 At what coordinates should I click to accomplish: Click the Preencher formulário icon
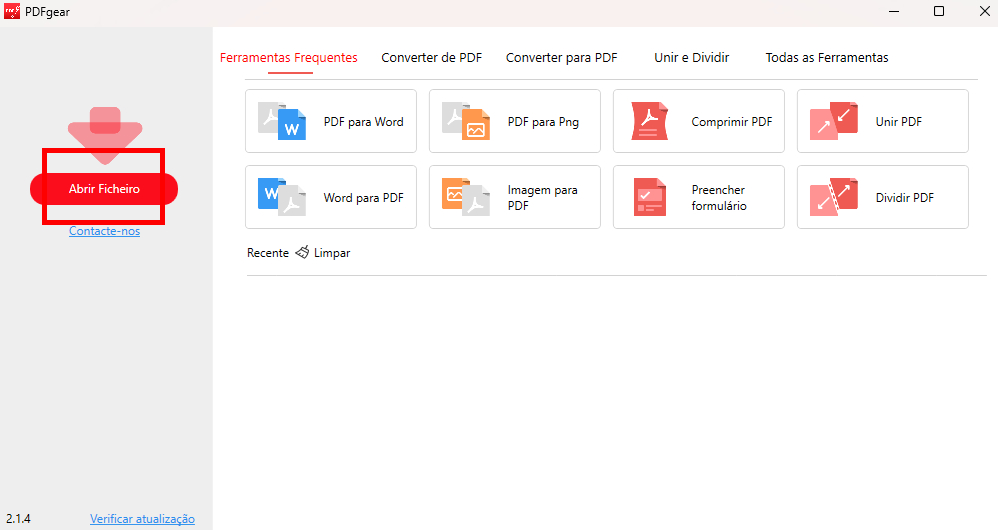[x=650, y=197]
